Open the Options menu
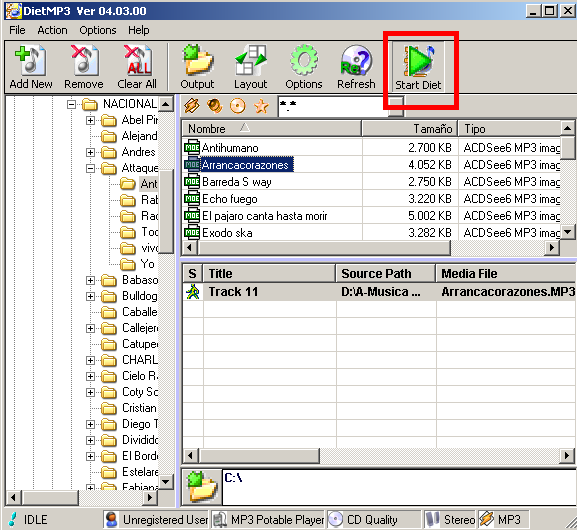Viewport: 577px width, 530px height. [98, 30]
